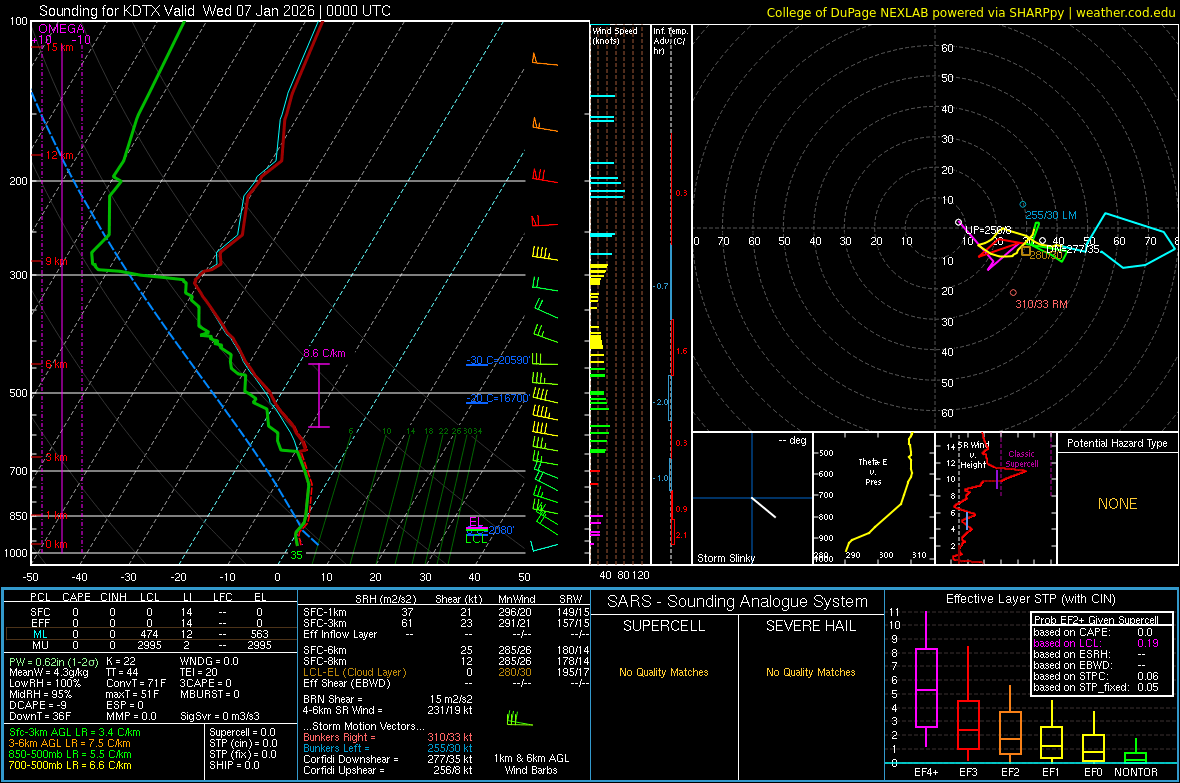Click the Theta-E v. Pres plot label
The image size is (1180, 783).
pos(873,472)
